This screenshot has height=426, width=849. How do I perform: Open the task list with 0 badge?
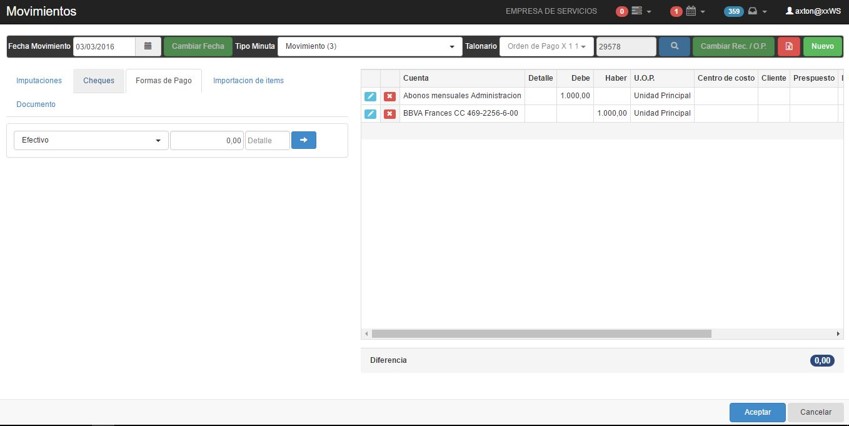(x=635, y=11)
